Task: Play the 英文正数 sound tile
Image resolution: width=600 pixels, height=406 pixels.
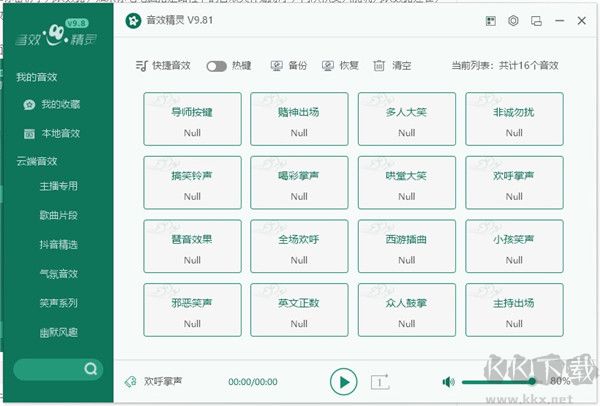Action: tap(299, 310)
